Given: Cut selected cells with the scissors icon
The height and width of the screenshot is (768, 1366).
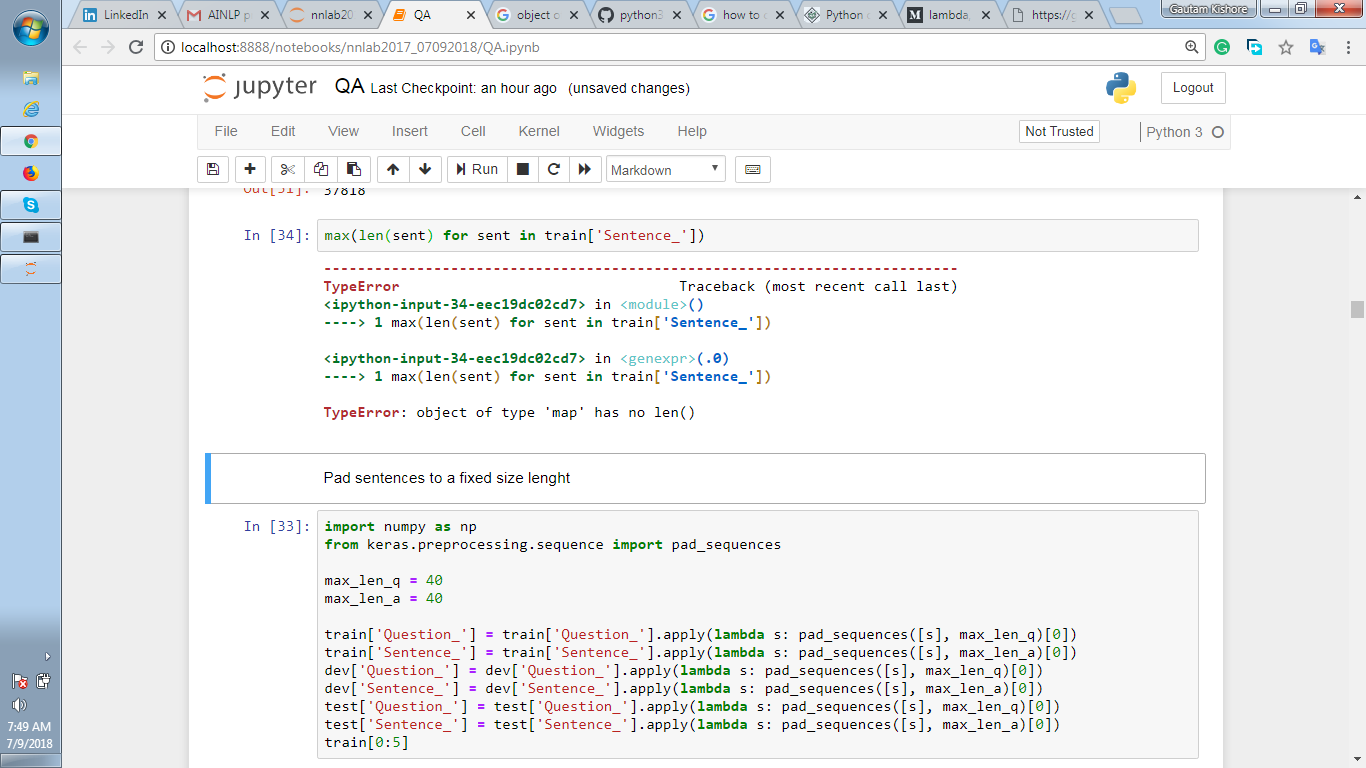Looking at the screenshot, I should (288, 169).
